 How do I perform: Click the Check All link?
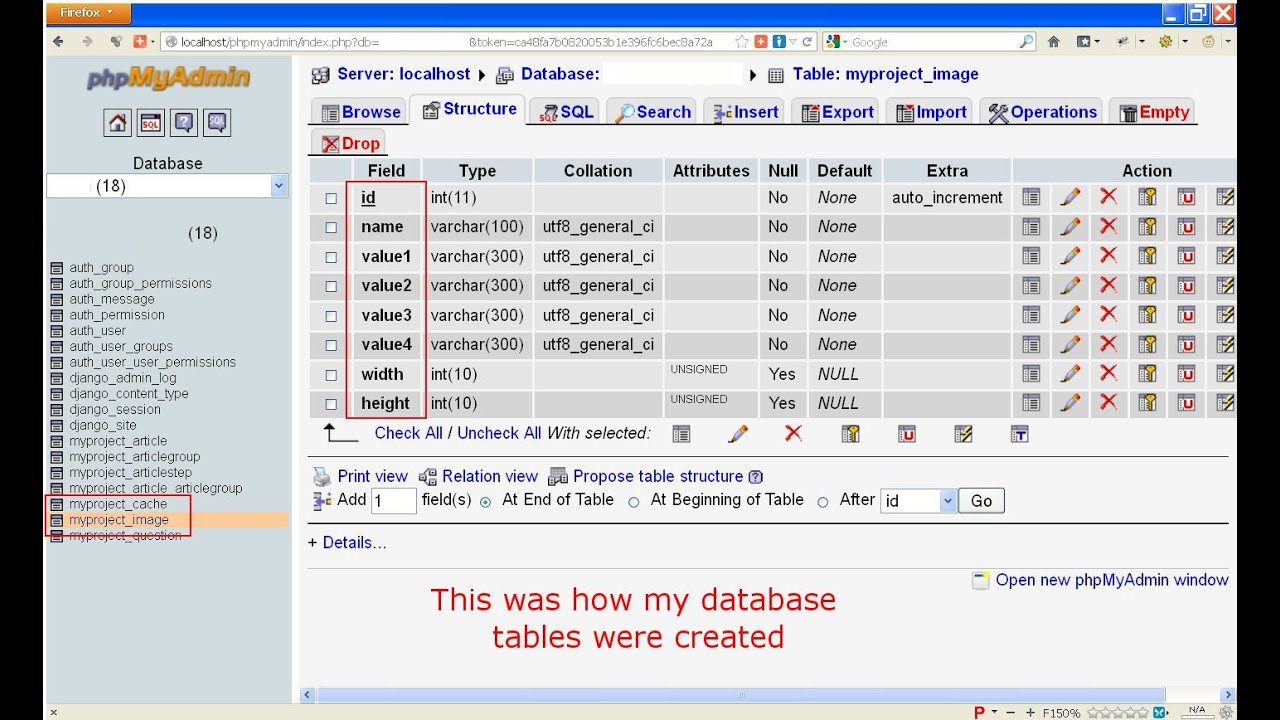point(408,433)
